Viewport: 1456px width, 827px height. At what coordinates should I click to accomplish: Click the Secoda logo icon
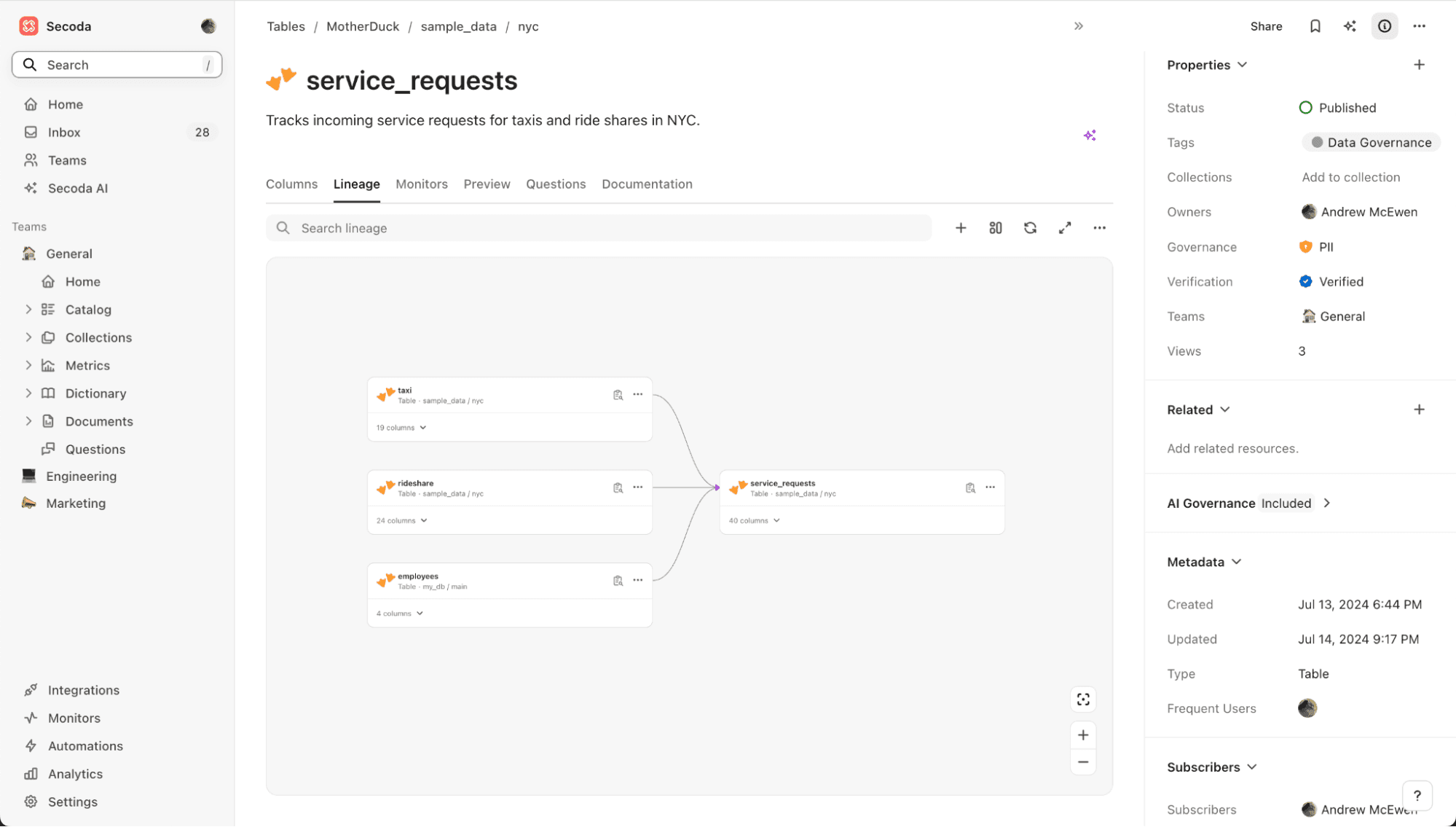coord(28,26)
